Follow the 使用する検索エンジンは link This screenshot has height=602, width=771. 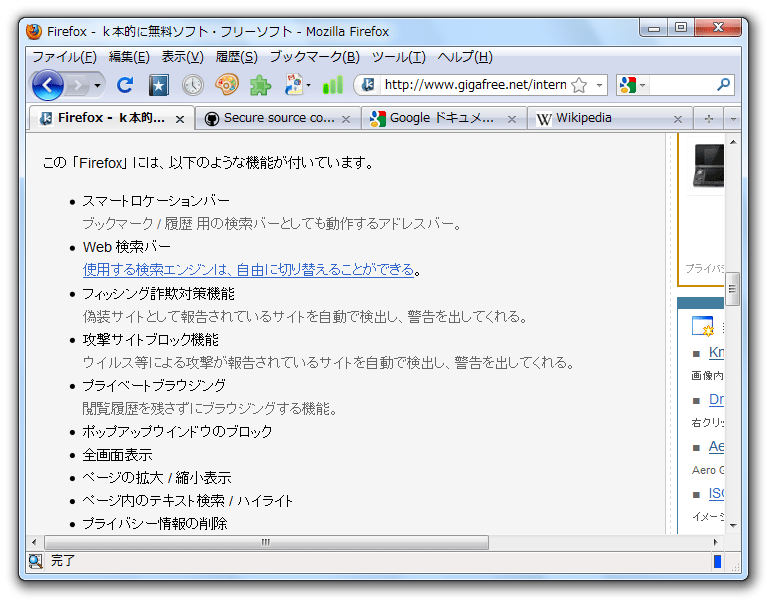(248, 270)
